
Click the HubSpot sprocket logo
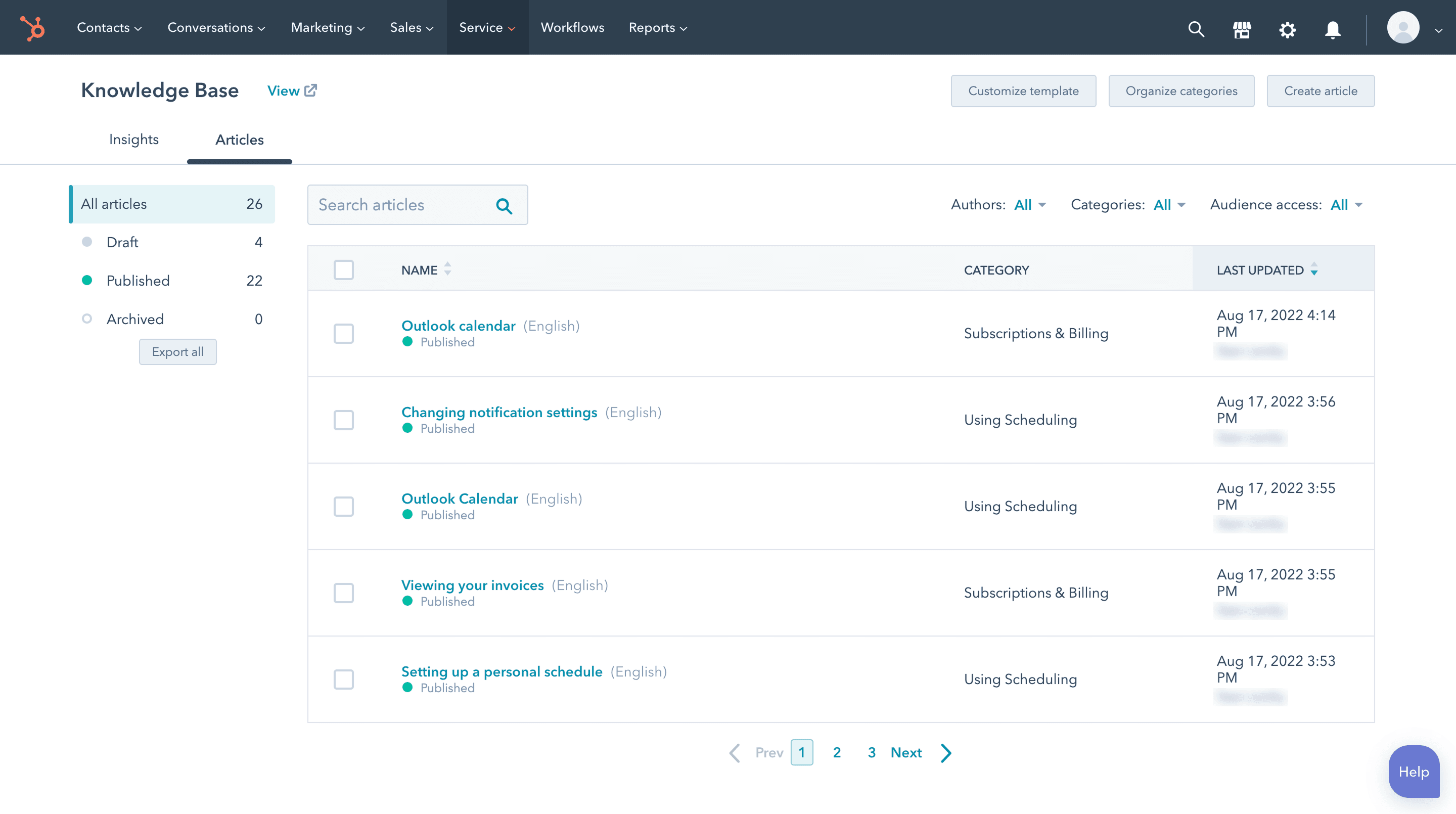[32, 28]
